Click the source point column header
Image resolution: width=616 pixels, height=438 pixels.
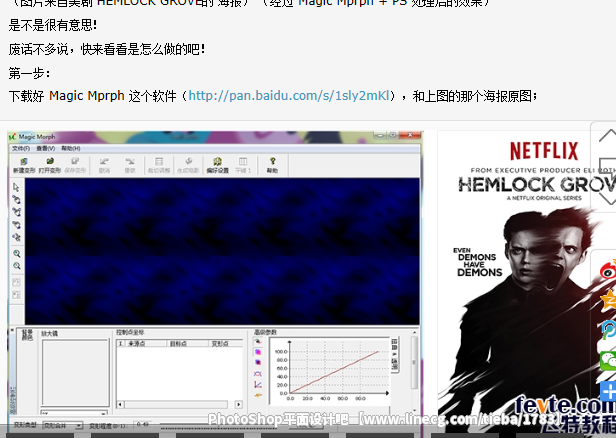coord(145,343)
